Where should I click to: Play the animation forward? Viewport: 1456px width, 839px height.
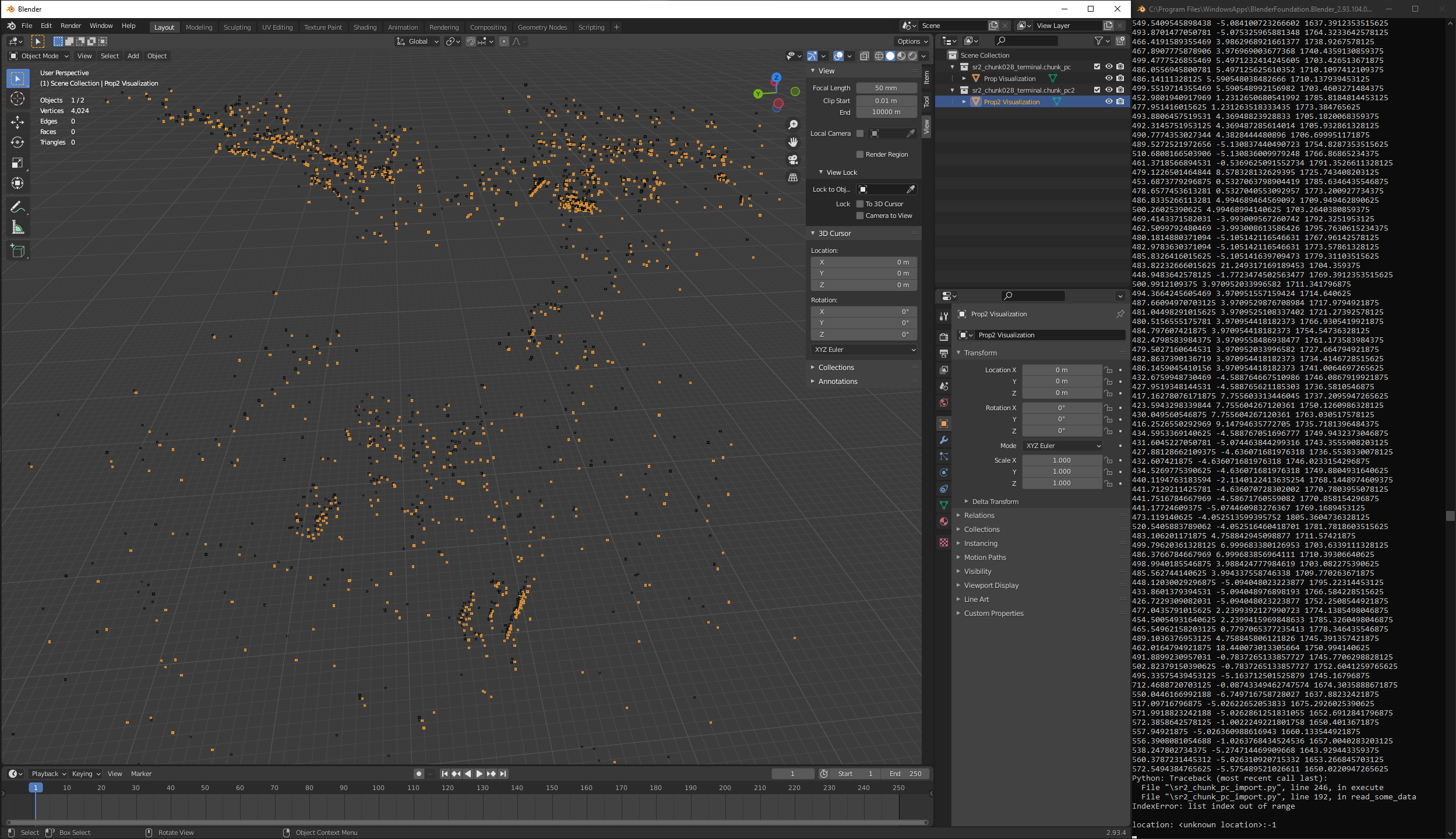pyautogui.click(x=480, y=774)
